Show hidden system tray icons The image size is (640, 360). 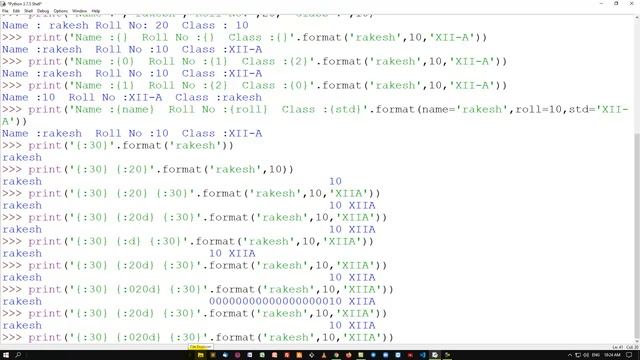click(570, 355)
